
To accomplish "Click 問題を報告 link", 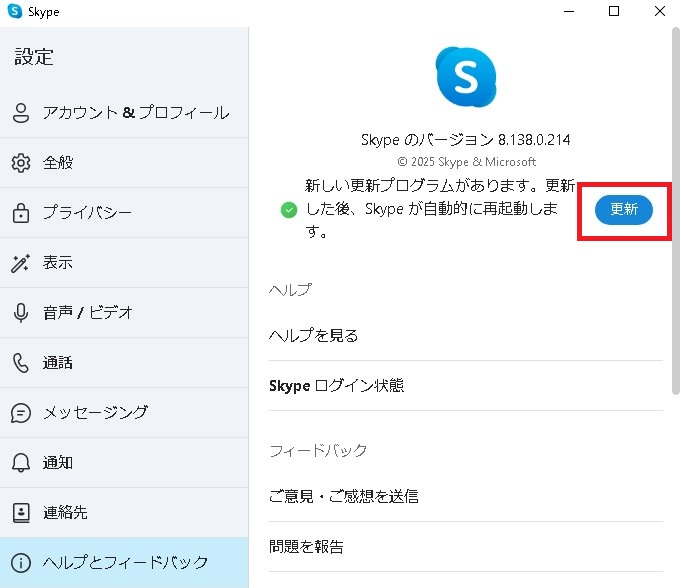I will [466, 547].
